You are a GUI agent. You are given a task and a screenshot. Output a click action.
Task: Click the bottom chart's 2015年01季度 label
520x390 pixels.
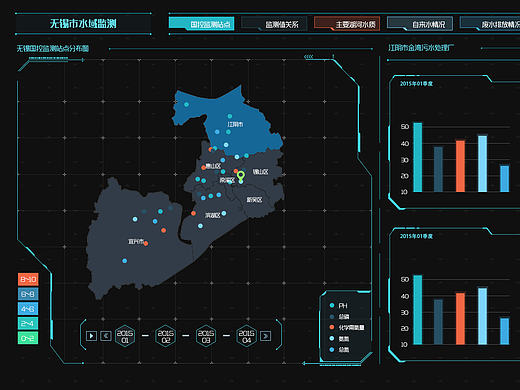[x=416, y=236]
